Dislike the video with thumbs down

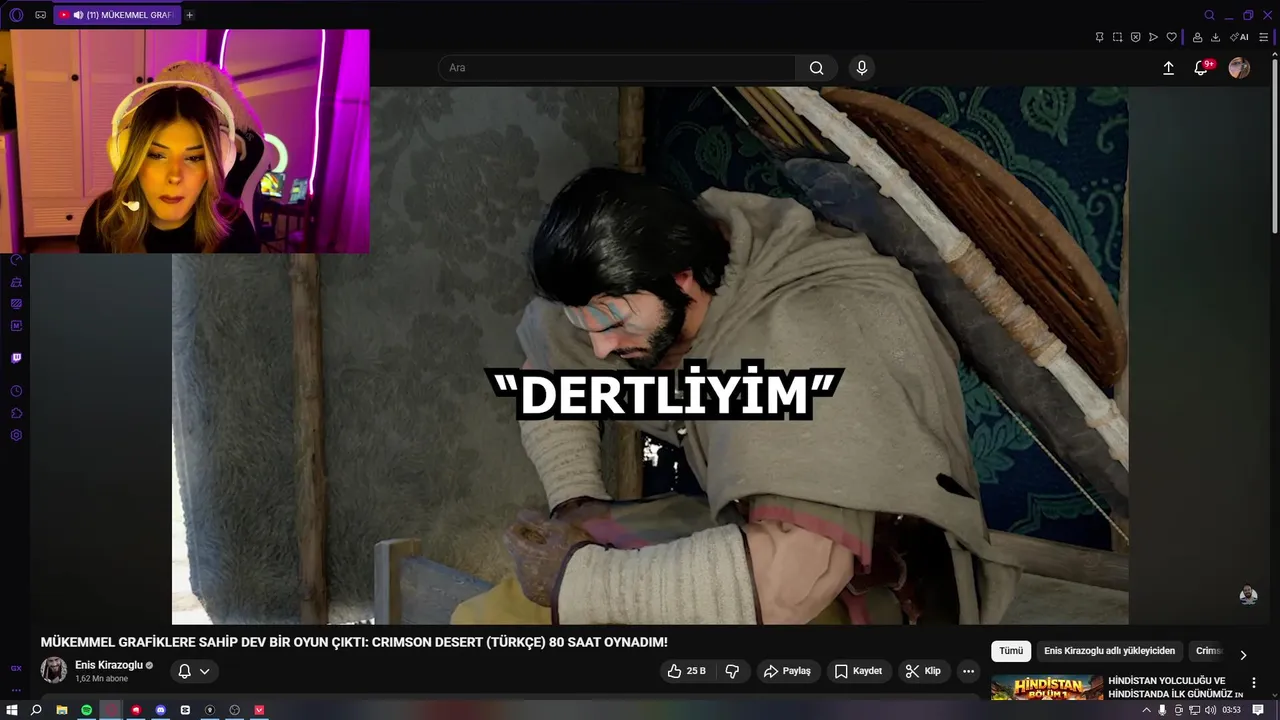click(x=732, y=671)
